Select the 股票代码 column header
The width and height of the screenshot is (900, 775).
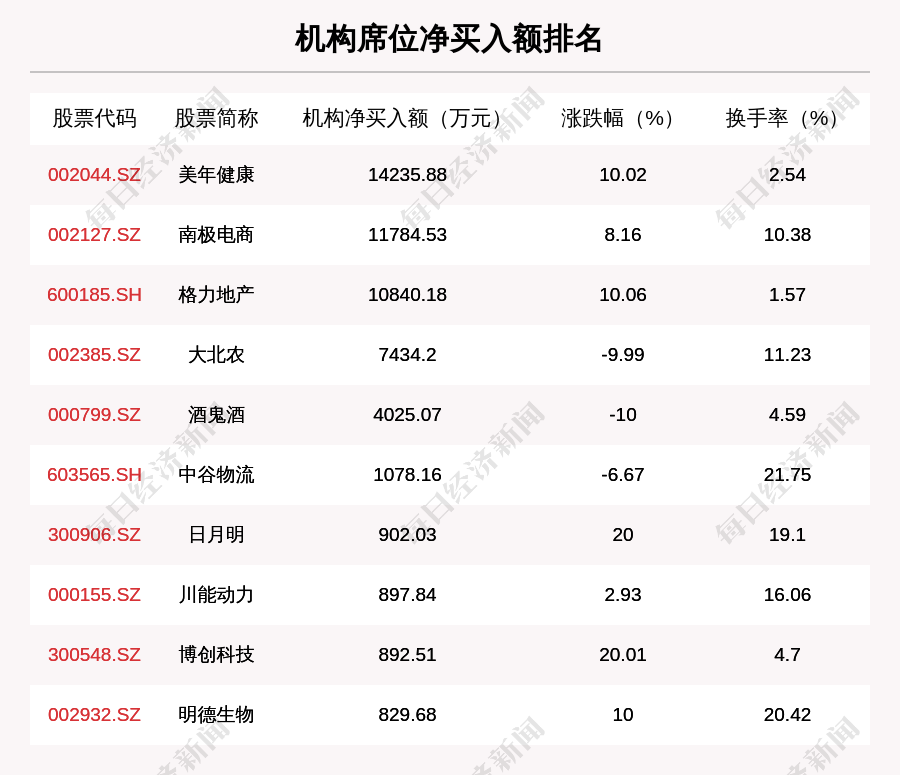click(95, 118)
